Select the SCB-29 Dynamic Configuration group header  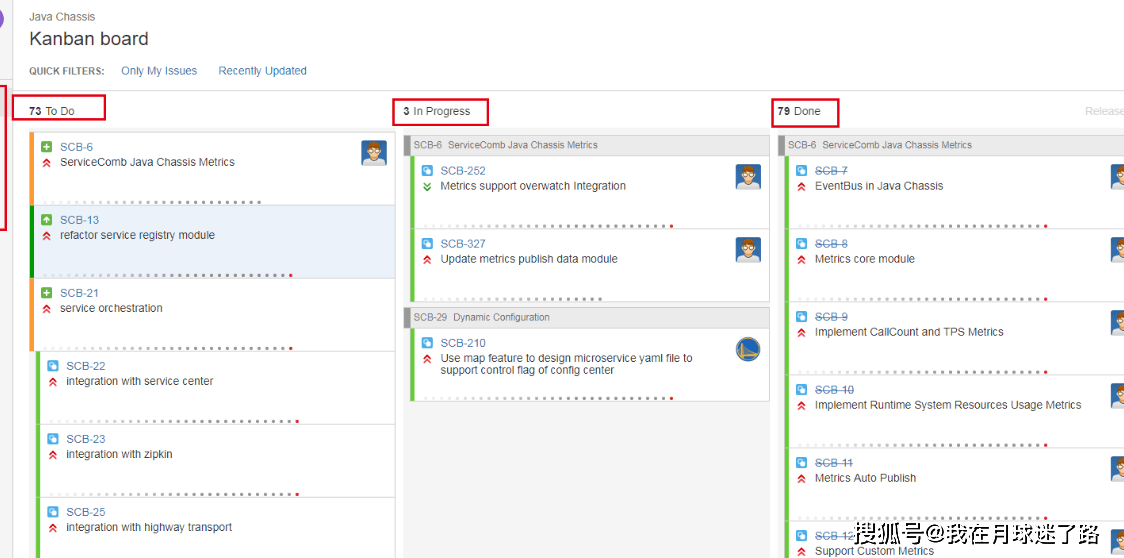(586, 317)
